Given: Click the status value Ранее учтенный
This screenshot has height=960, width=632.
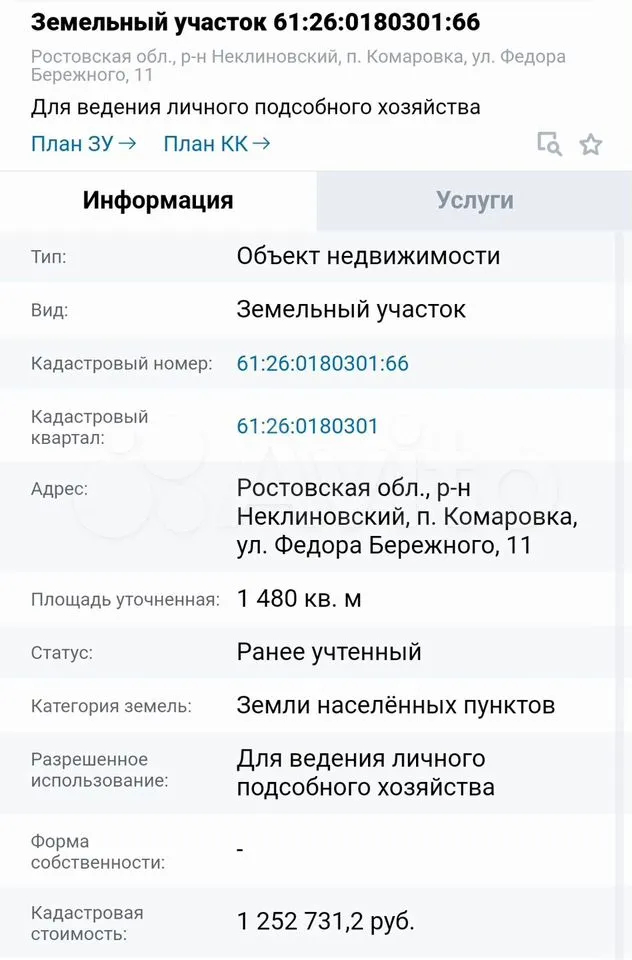Looking at the screenshot, I should tap(329, 651).
